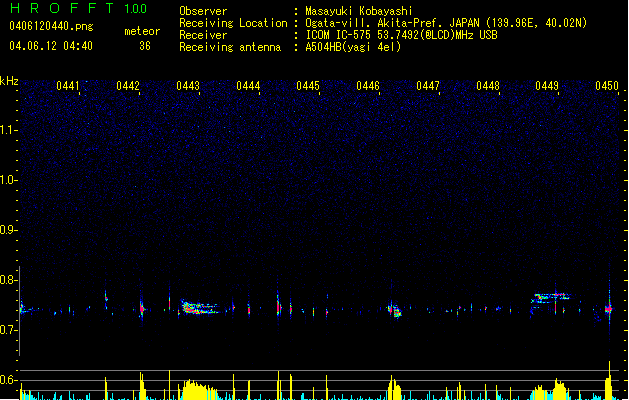Click the long meteor echo after 0443
Viewport: 629px width, 400px height.
199,307
